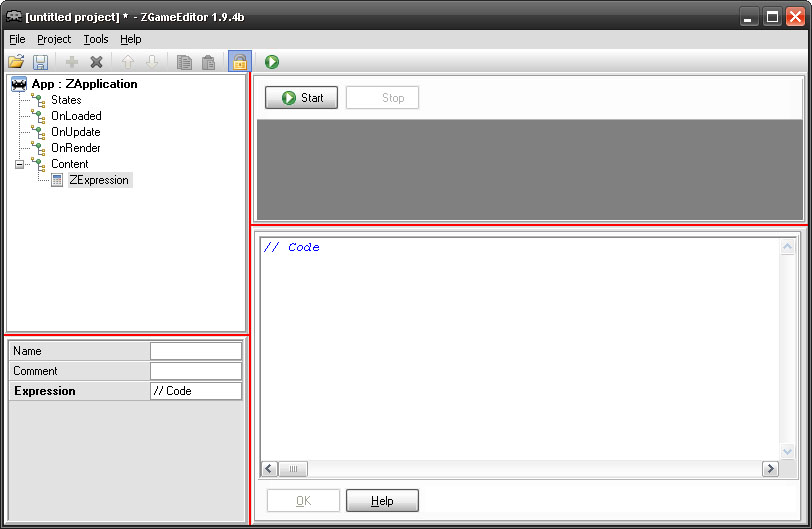812x529 pixels.
Task: Maximize the ZGameEditor window
Action: (772, 17)
